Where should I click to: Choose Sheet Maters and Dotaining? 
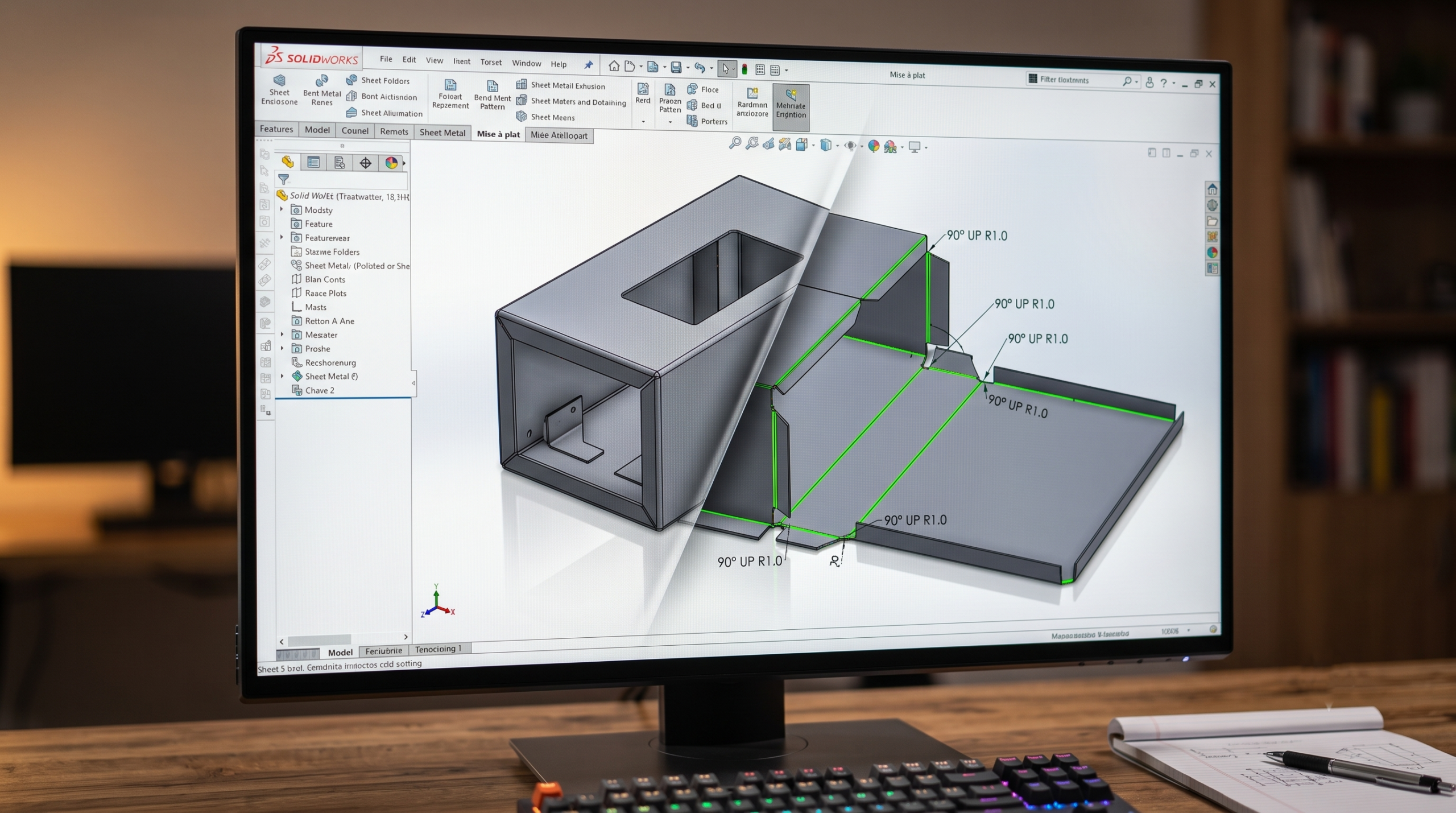(x=571, y=101)
